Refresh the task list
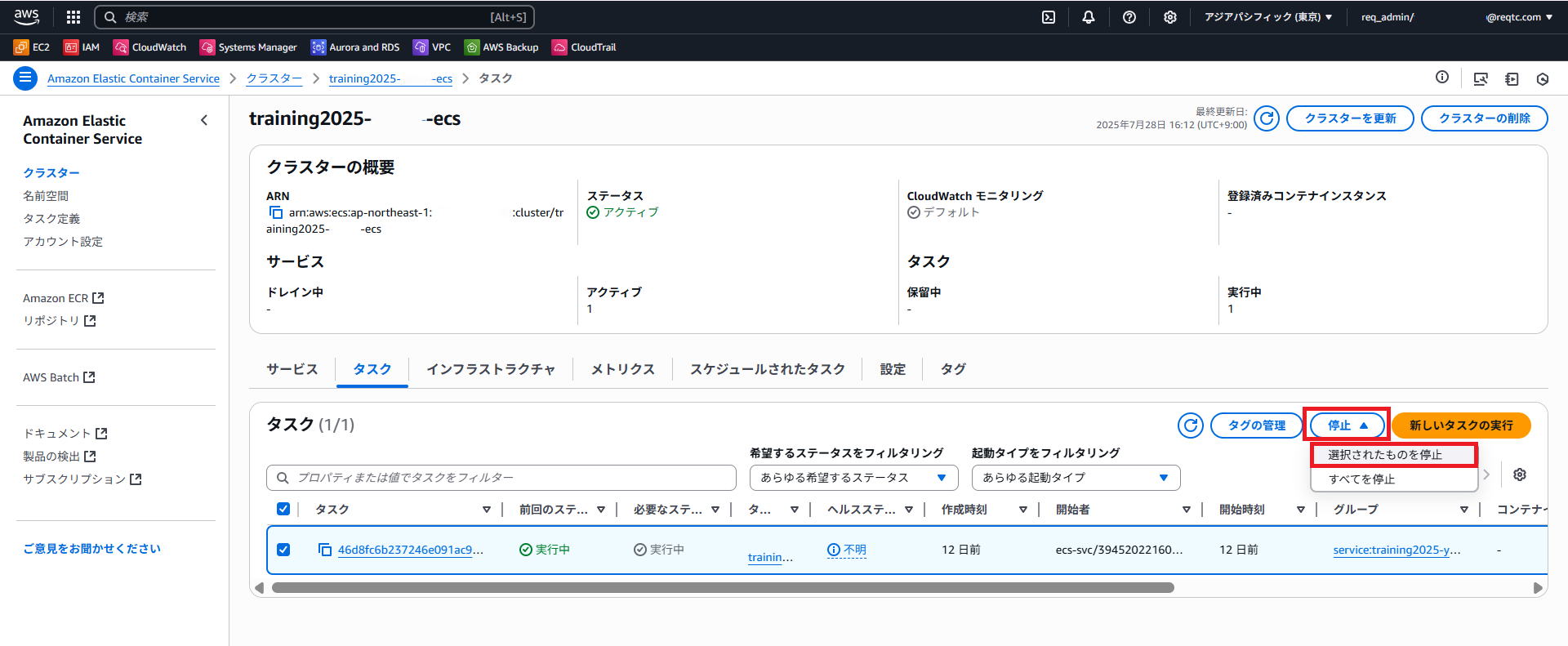 pos(1191,425)
